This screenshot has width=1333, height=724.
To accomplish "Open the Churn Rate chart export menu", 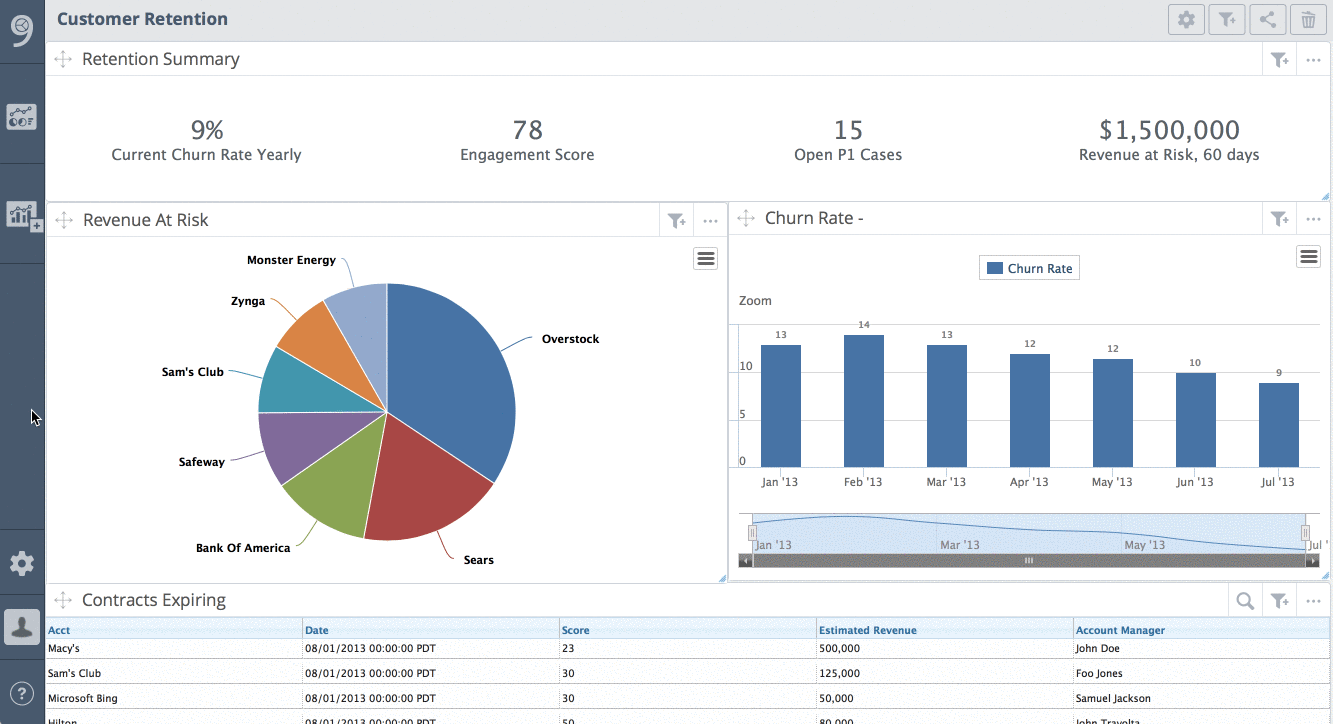I will pos(1308,256).
